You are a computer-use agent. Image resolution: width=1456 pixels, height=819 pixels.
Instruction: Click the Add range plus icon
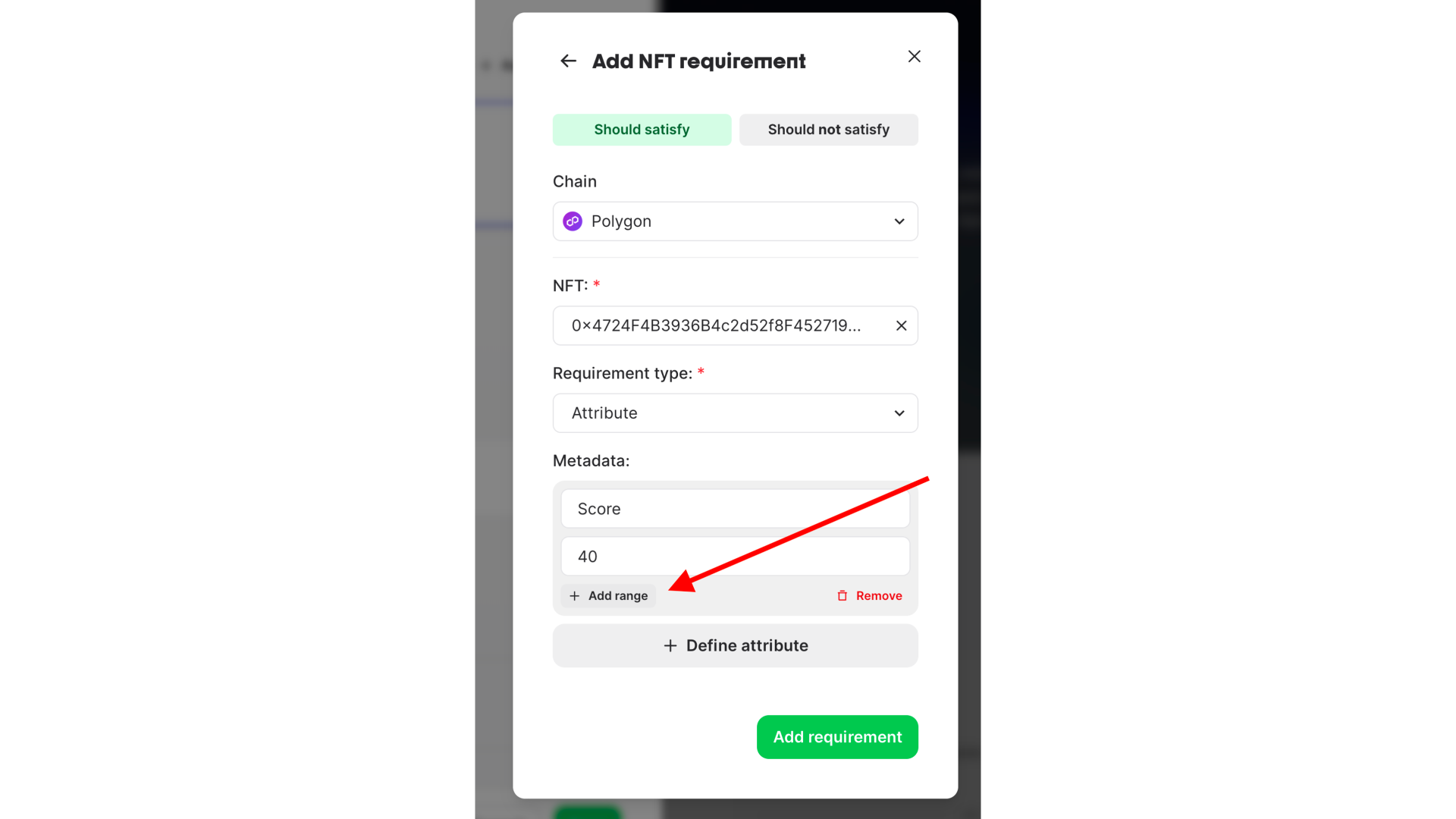(575, 595)
